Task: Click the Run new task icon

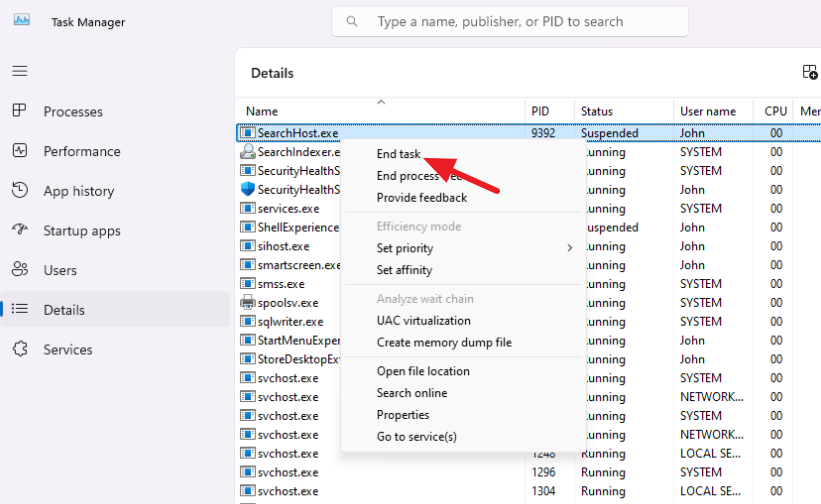Action: point(810,72)
